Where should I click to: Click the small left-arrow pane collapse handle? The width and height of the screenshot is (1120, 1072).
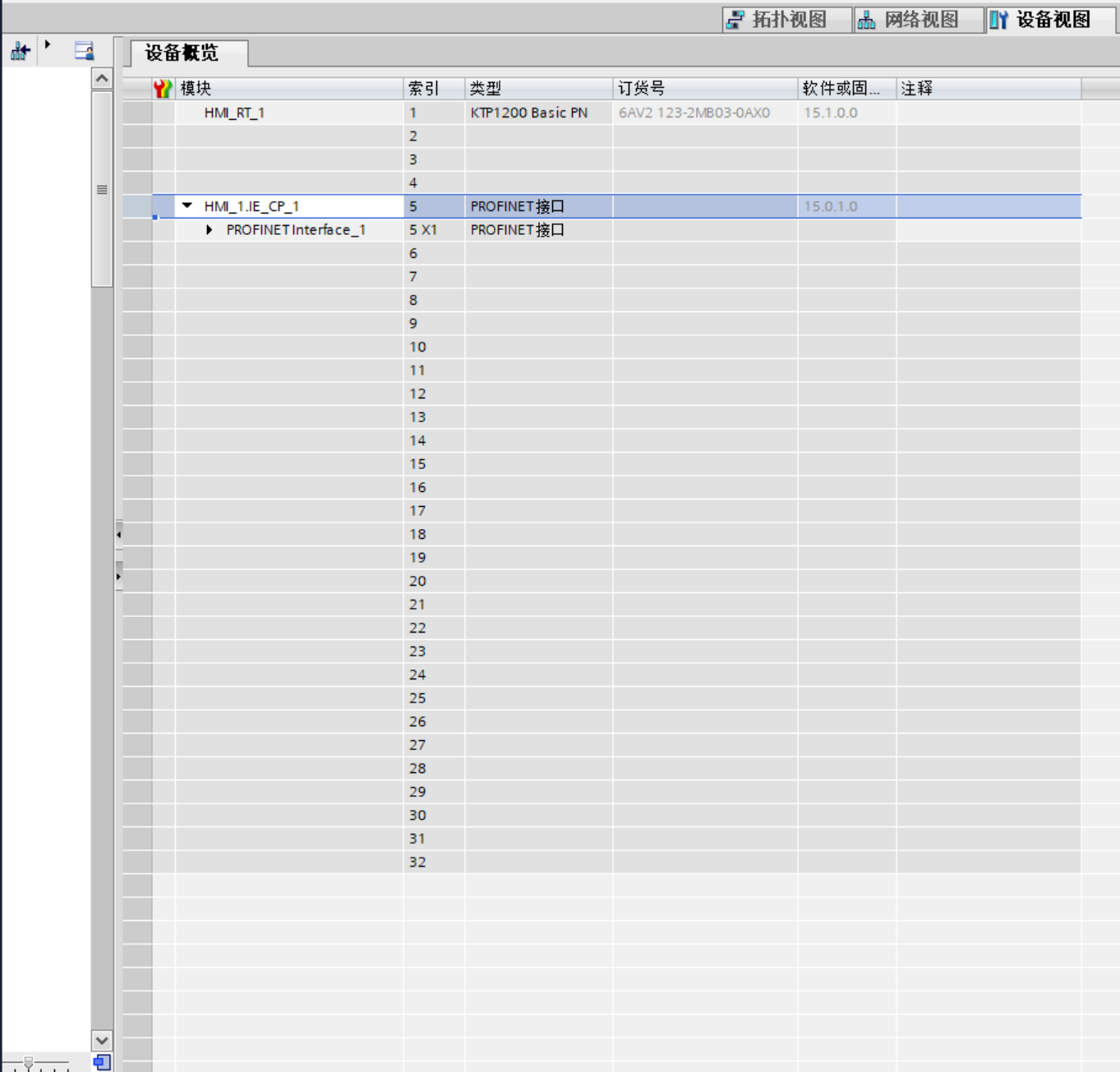(x=118, y=534)
